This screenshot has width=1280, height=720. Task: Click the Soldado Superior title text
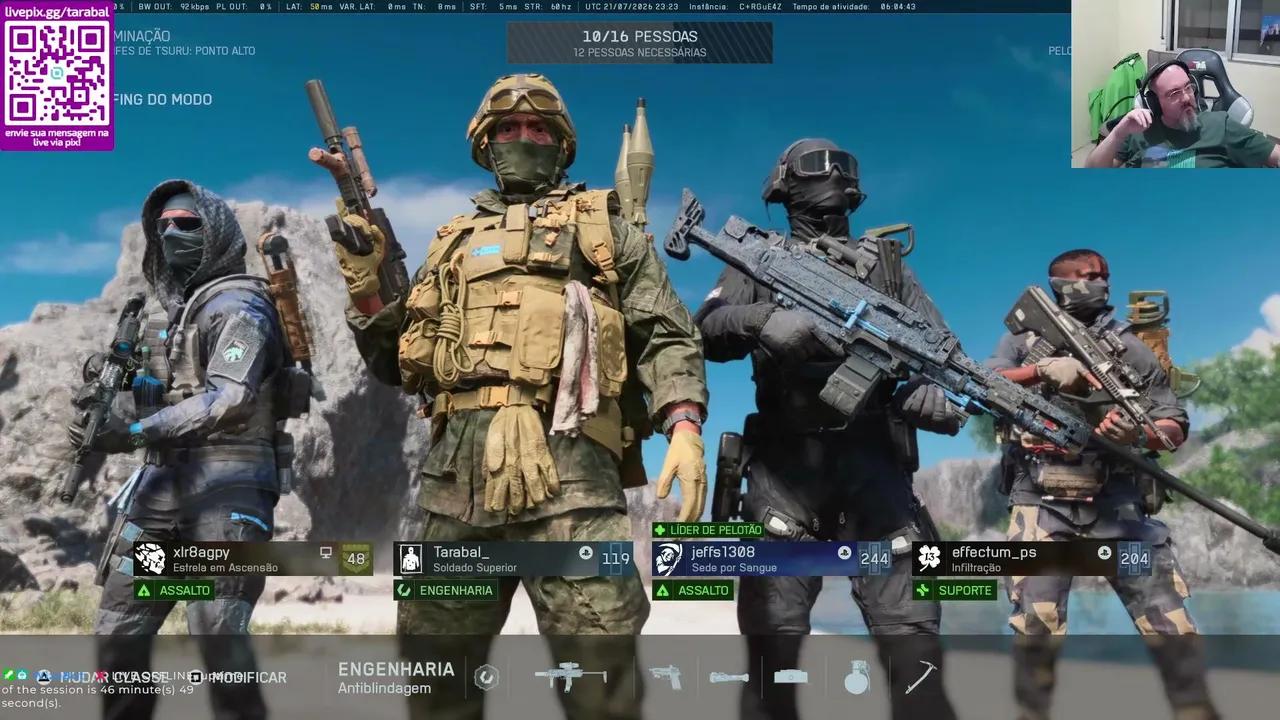(475, 568)
